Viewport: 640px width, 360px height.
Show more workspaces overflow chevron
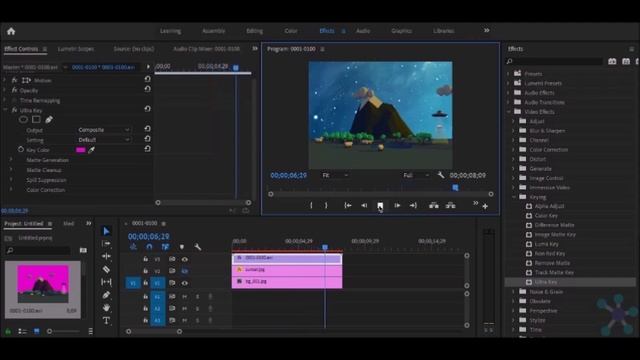(487, 31)
